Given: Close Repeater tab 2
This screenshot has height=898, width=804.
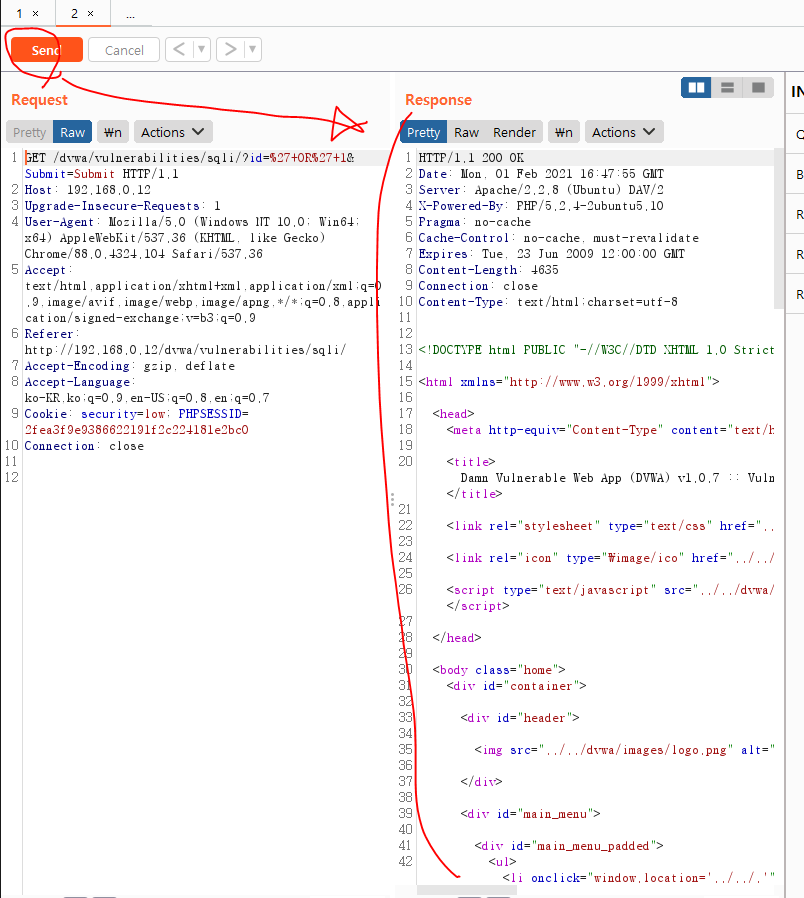Looking at the screenshot, I should 90,13.
